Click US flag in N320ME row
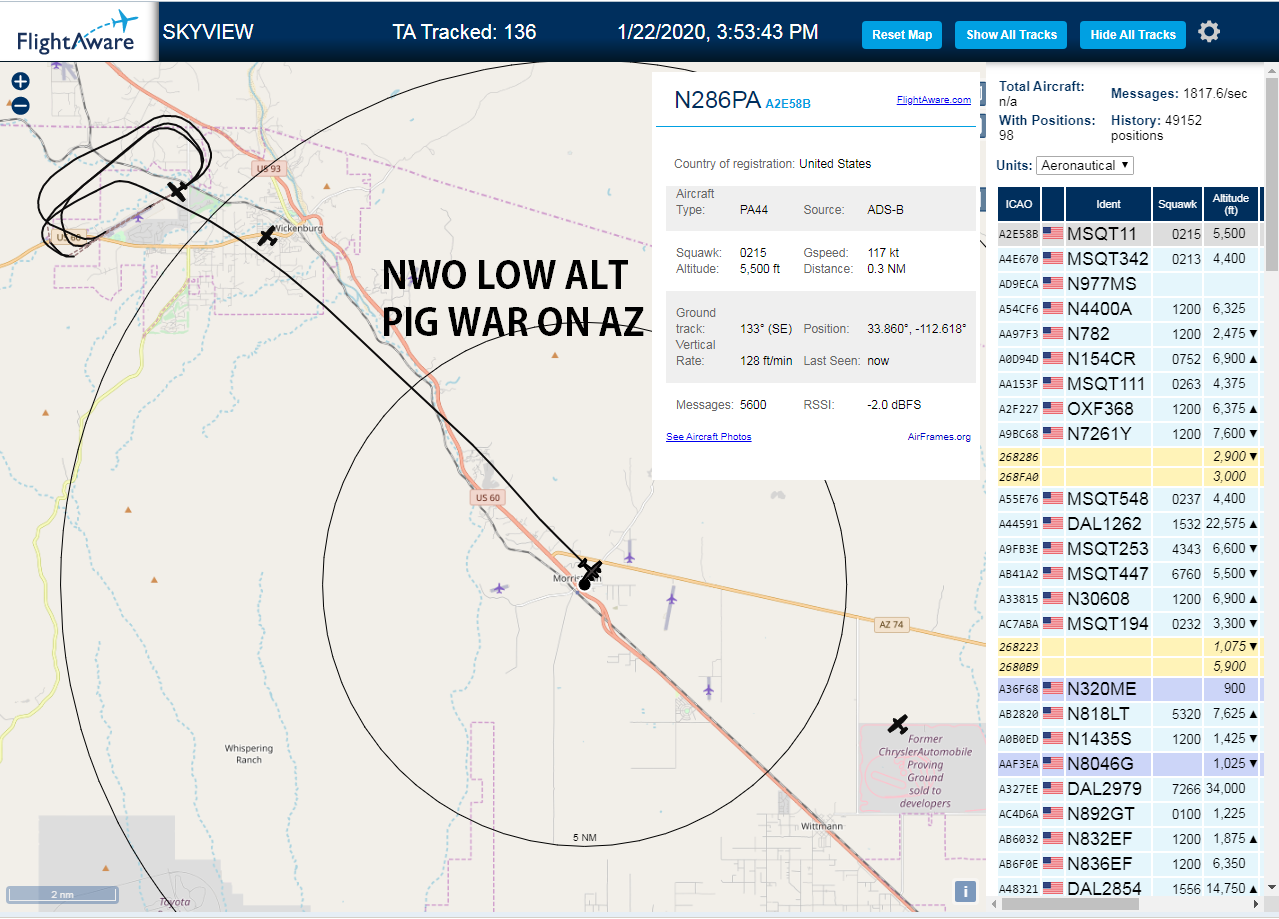The height and width of the screenshot is (919, 1279). pyautogui.click(x=1053, y=689)
